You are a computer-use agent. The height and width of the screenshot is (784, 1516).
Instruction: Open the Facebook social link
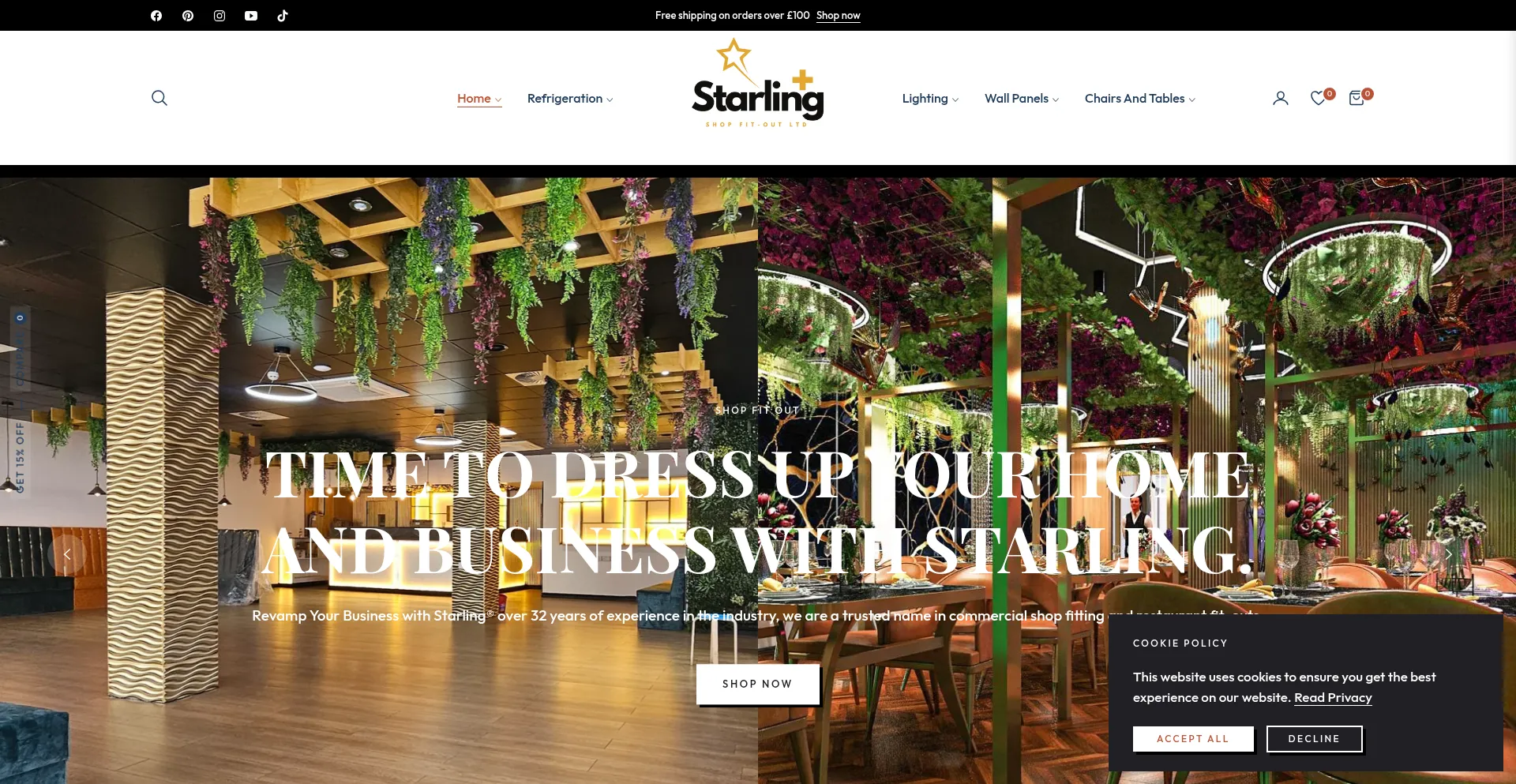[156, 16]
